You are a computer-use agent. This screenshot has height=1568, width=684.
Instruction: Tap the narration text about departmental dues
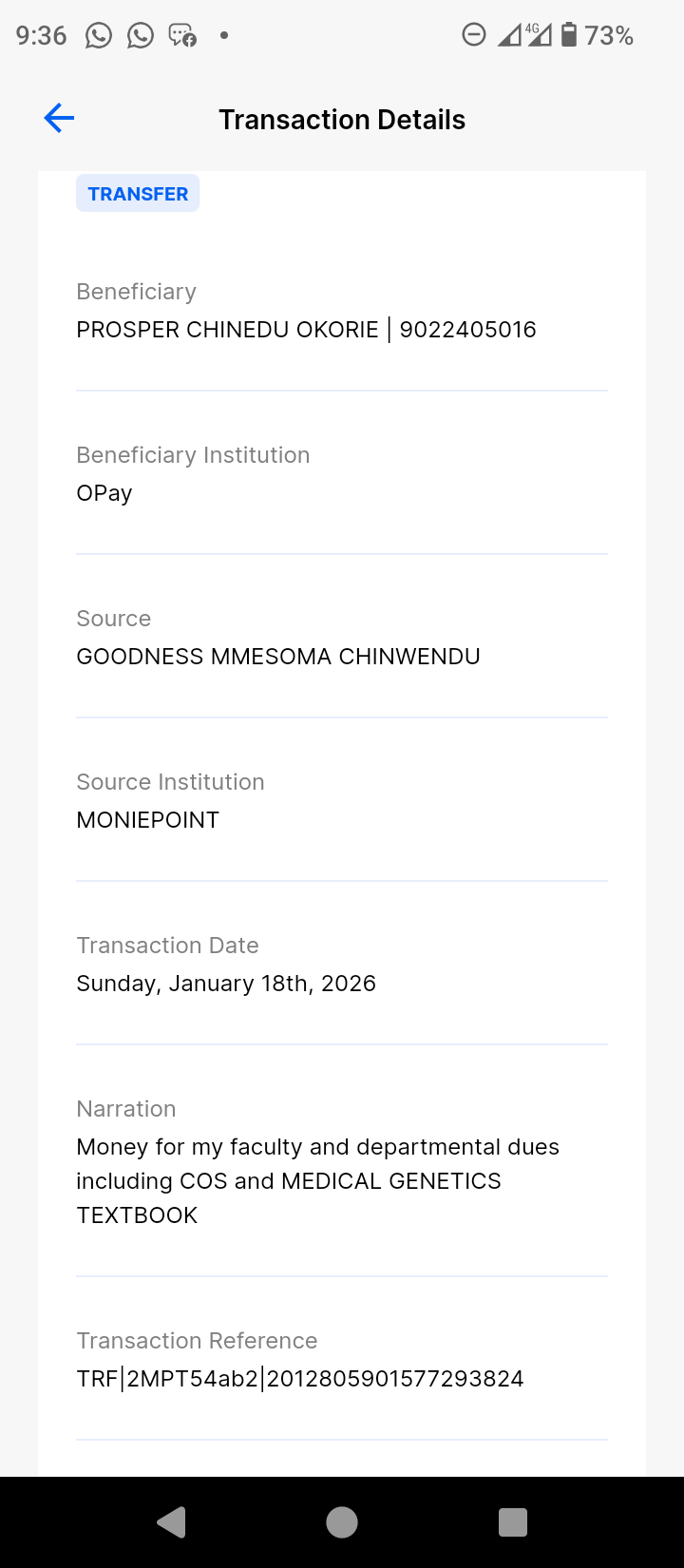[317, 1181]
